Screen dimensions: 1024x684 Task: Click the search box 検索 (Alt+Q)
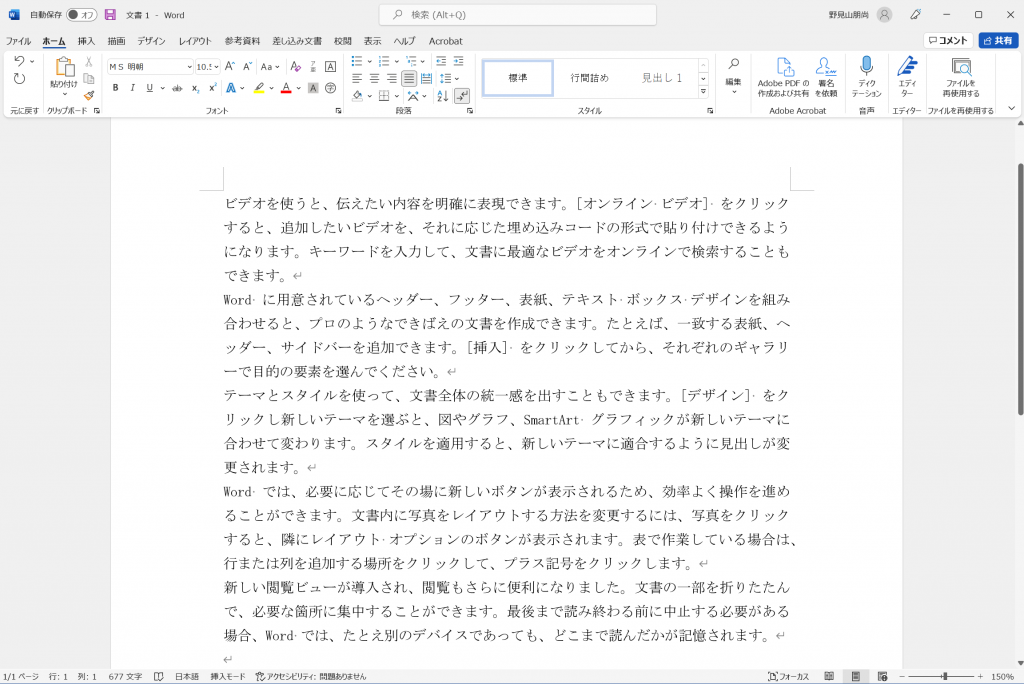[518, 14]
